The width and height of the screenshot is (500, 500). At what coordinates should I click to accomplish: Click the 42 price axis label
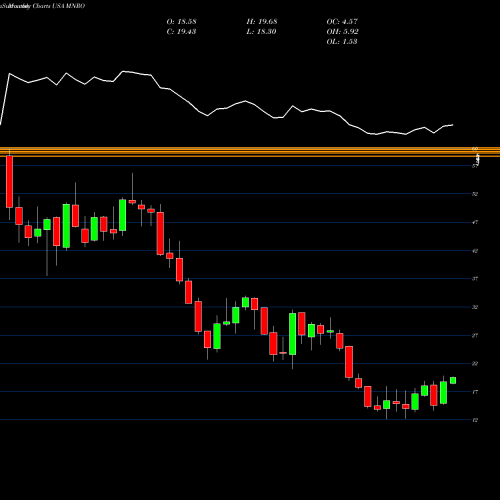tap(475, 251)
